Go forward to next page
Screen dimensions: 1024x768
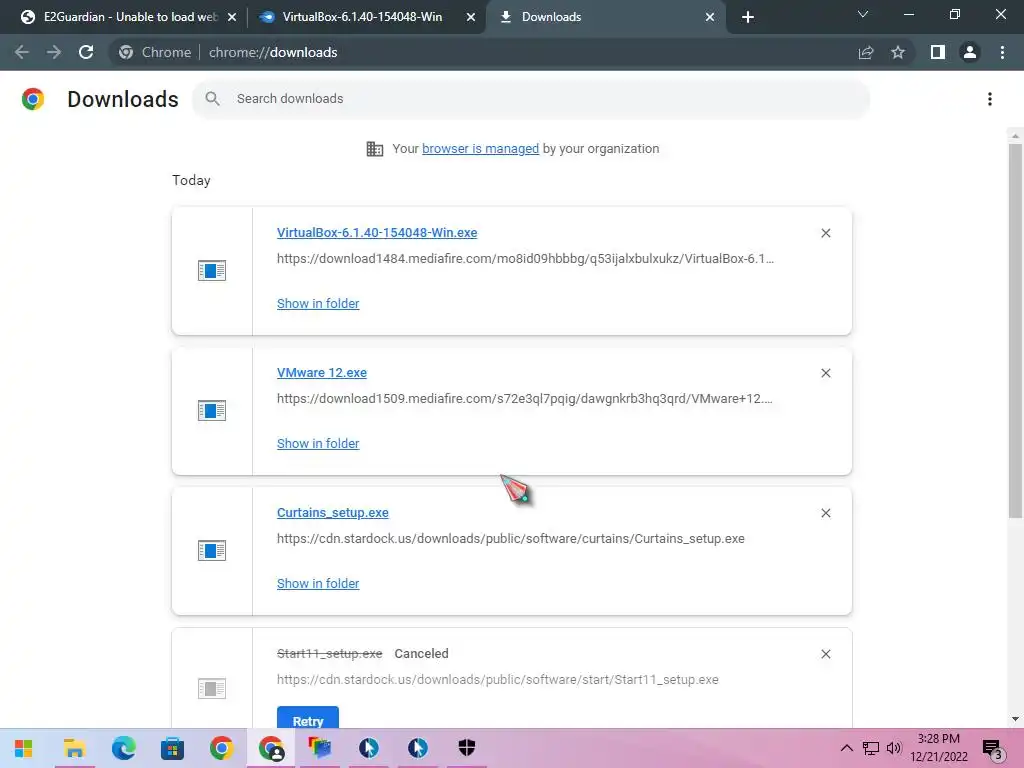click(x=54, y=52)
